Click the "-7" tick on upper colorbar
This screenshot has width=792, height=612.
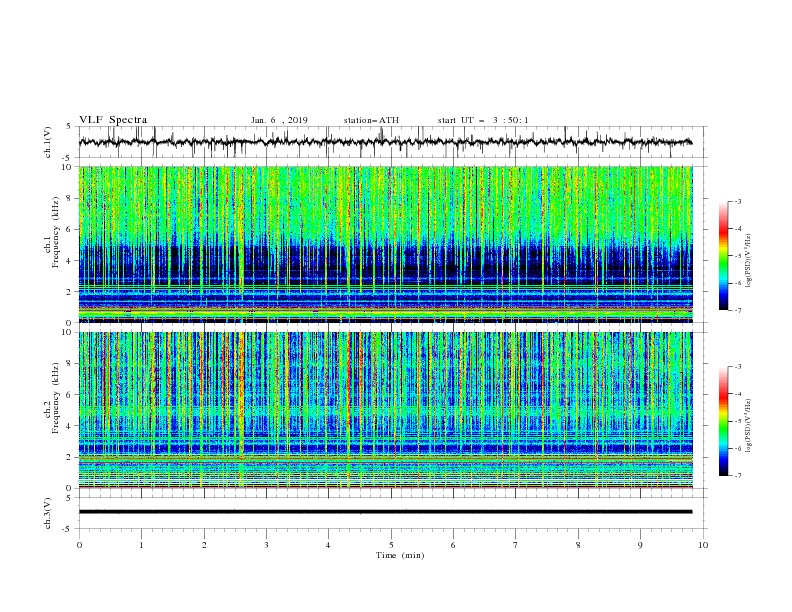pos(738,310)
